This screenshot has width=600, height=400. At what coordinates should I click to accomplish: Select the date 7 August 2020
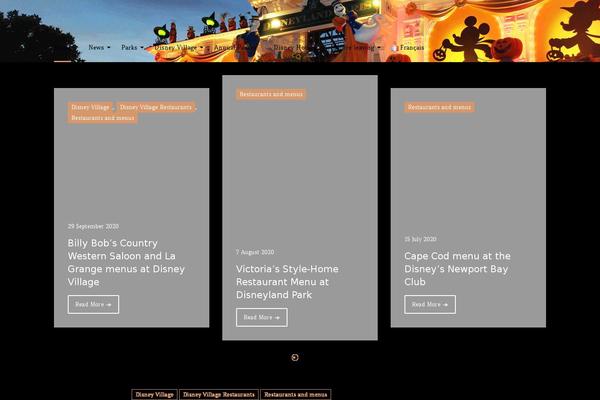coord(255,252)
